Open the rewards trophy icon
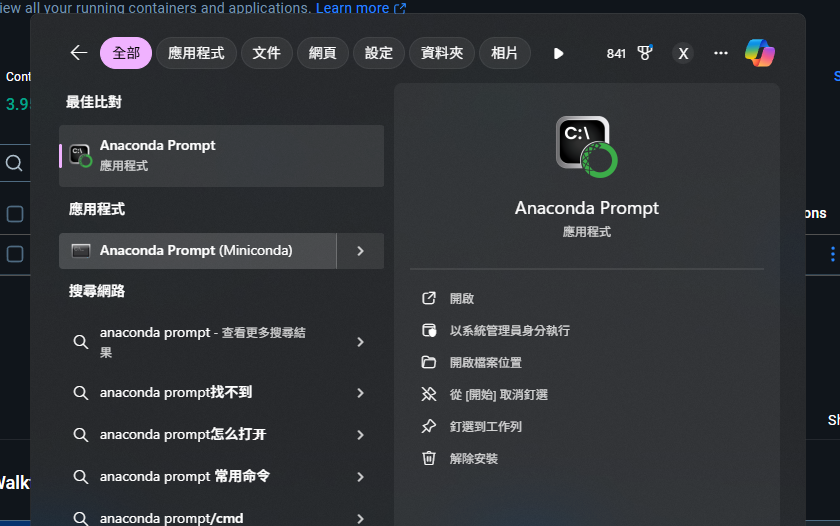 click(644, 53)
